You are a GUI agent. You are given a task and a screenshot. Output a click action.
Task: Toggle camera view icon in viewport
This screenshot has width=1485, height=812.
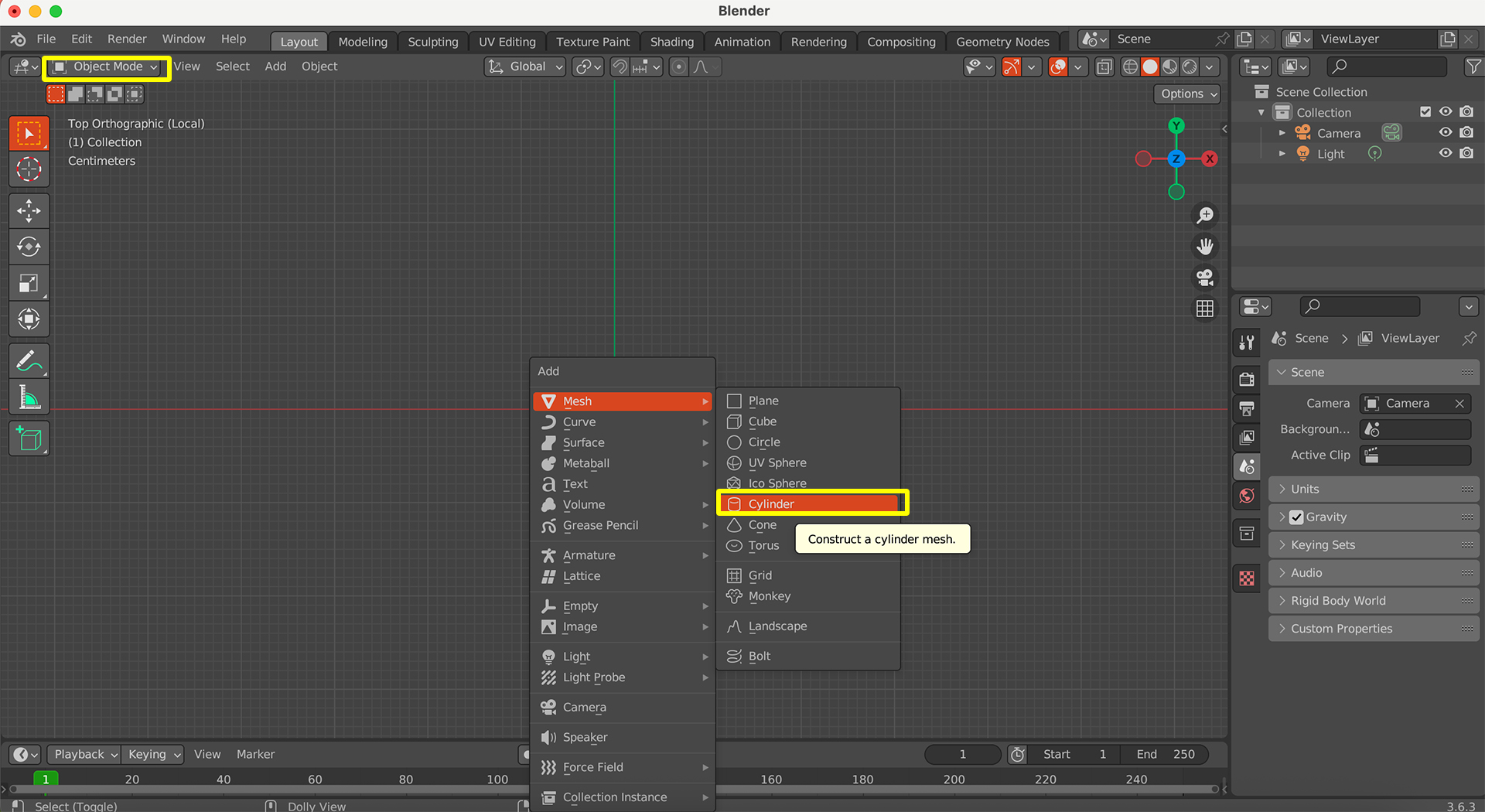pyautogui.click(x=1205, y=277)
